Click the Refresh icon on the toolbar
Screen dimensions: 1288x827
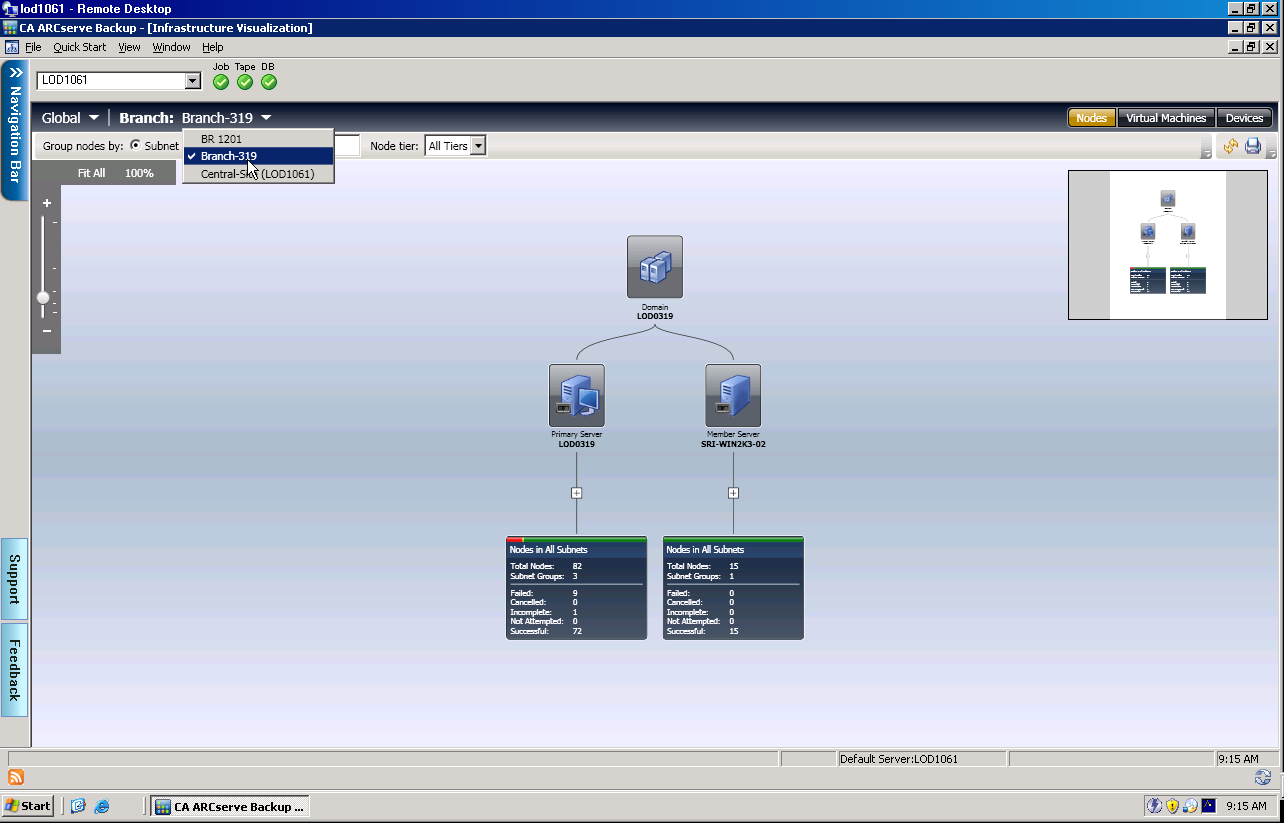point(1231,146)
